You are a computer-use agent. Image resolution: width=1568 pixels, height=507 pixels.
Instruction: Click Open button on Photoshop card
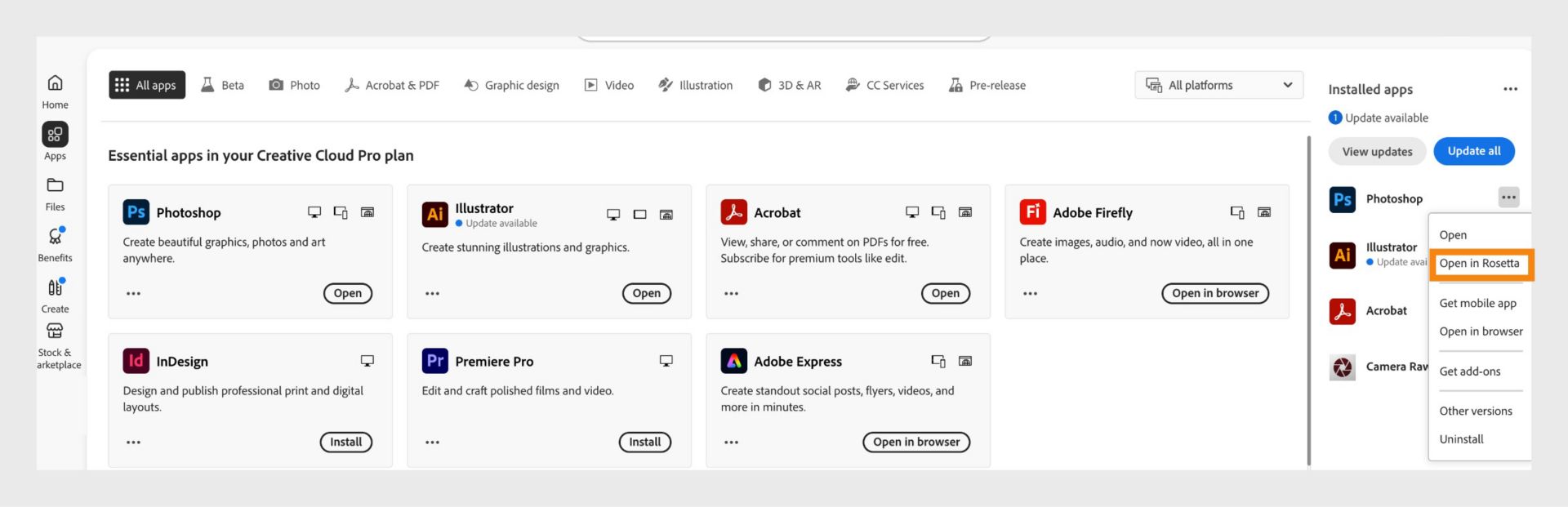(348, 293)
